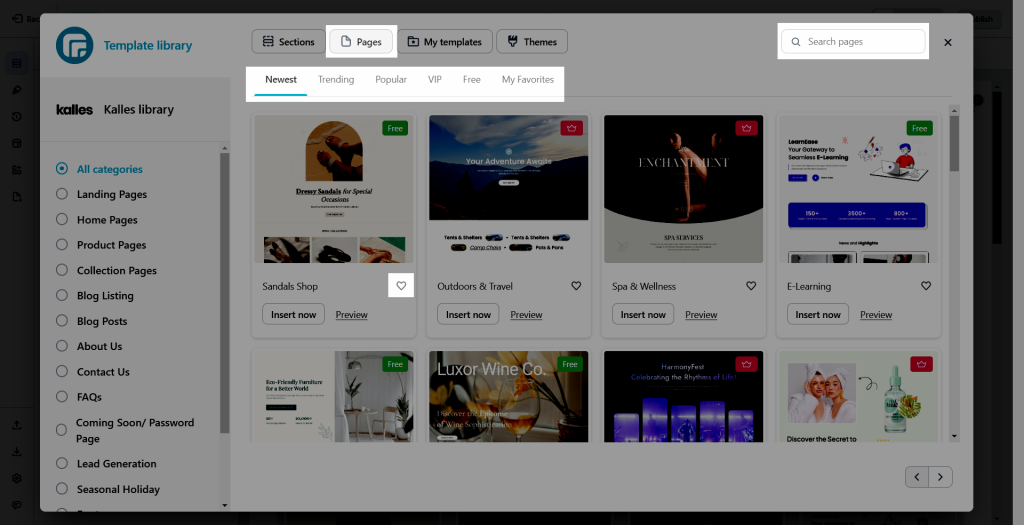The image size is (1024, 525).
Task: Open the Sections tab
Action: [x=288, y=42]
